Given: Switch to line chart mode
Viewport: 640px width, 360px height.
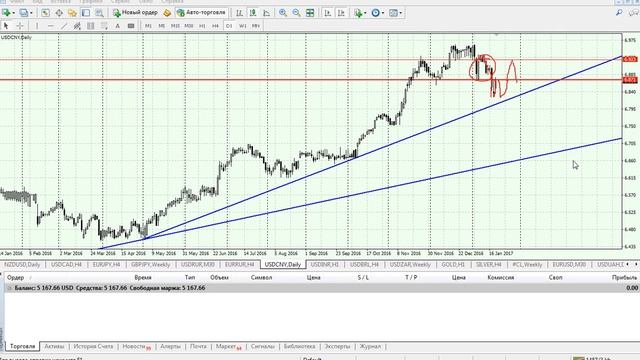Looking at the screenshot, I should tap(267, 13).
